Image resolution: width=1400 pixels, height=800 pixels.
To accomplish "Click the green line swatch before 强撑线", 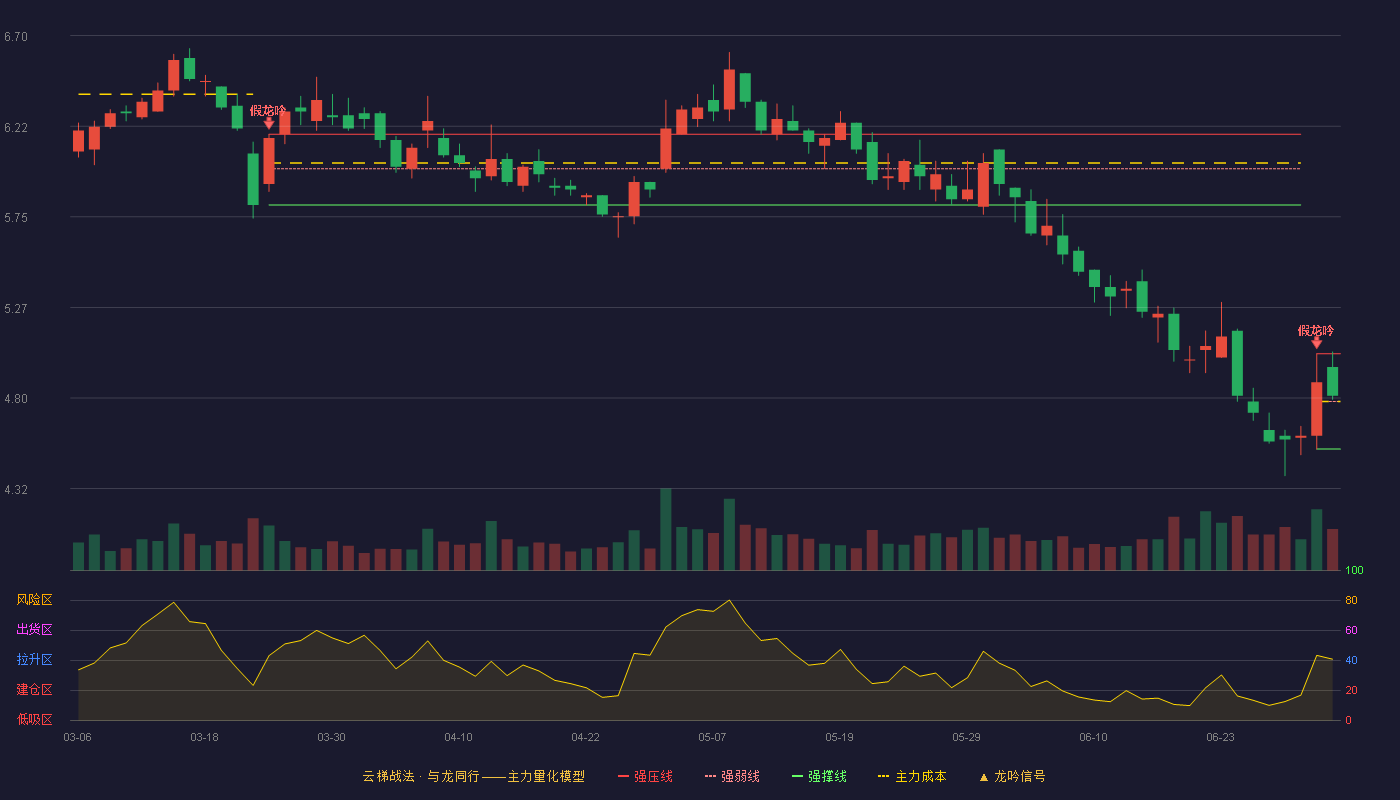I will 797,776.
